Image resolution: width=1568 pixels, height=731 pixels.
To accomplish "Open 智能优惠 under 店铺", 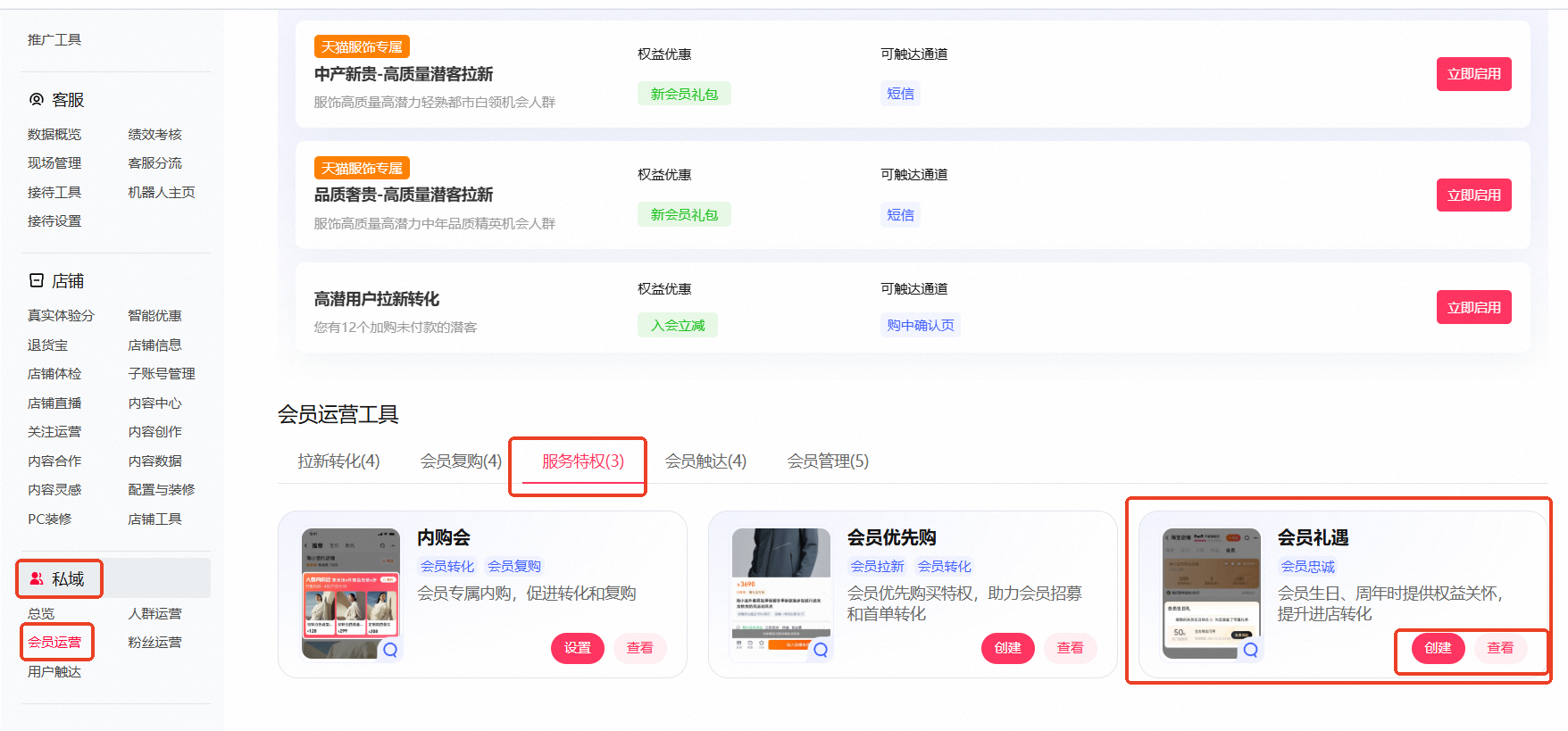I will (154, 316).
